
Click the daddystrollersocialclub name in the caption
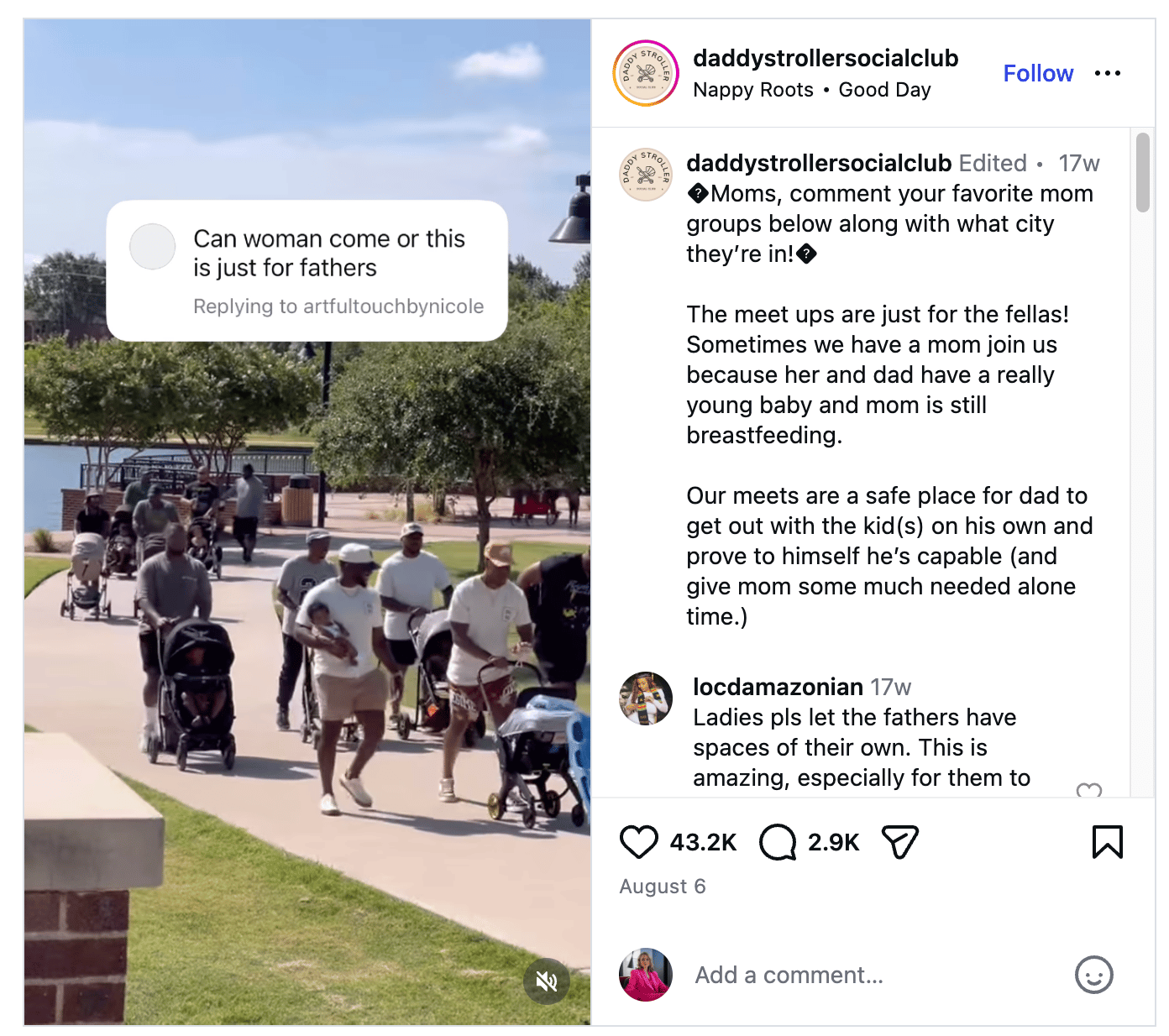point(819,163)
